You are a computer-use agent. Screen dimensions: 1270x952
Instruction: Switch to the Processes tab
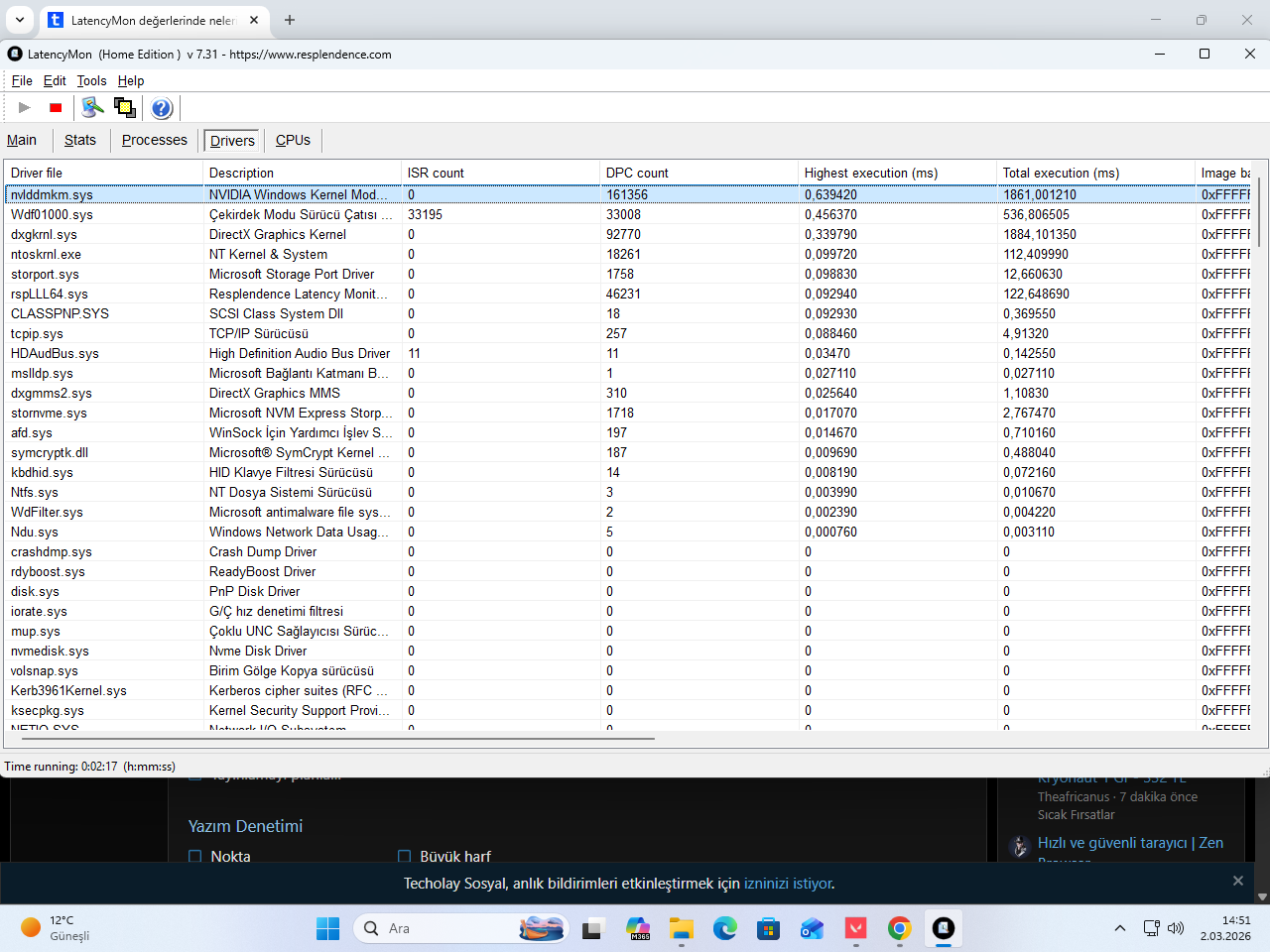(155, 140)
